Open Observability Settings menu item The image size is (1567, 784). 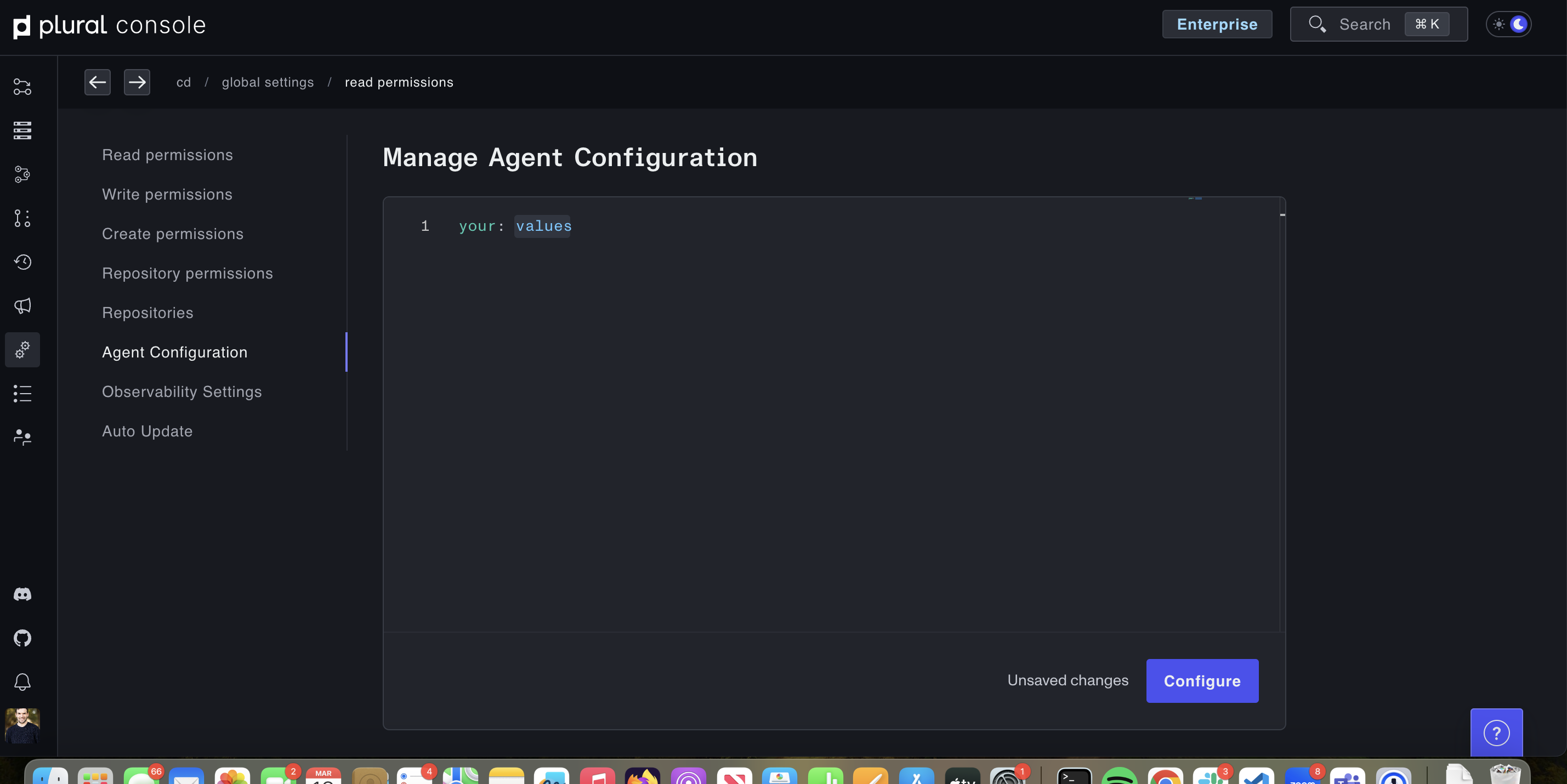[182, 391]
